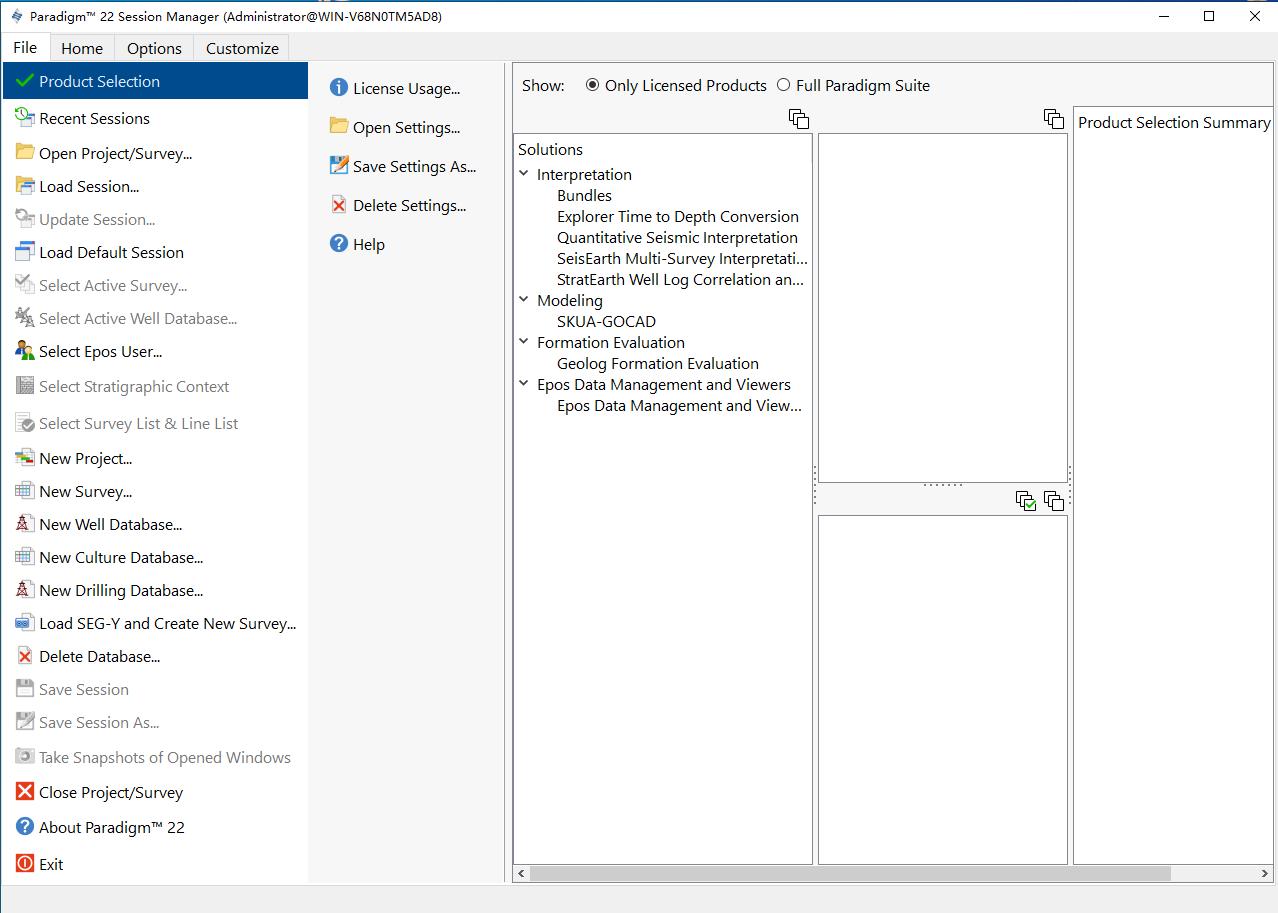Open Recent Sessions menu entry
This screenshot has width=1278, height=913.
pos(156,118)
